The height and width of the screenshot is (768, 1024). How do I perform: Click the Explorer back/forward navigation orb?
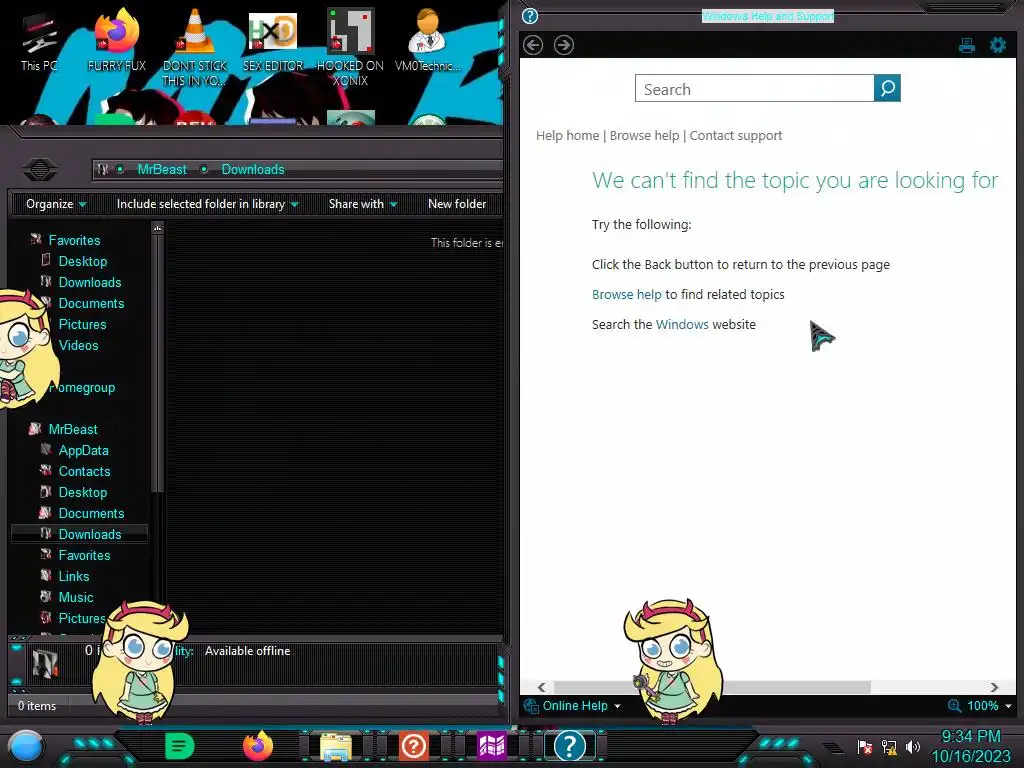40,170
